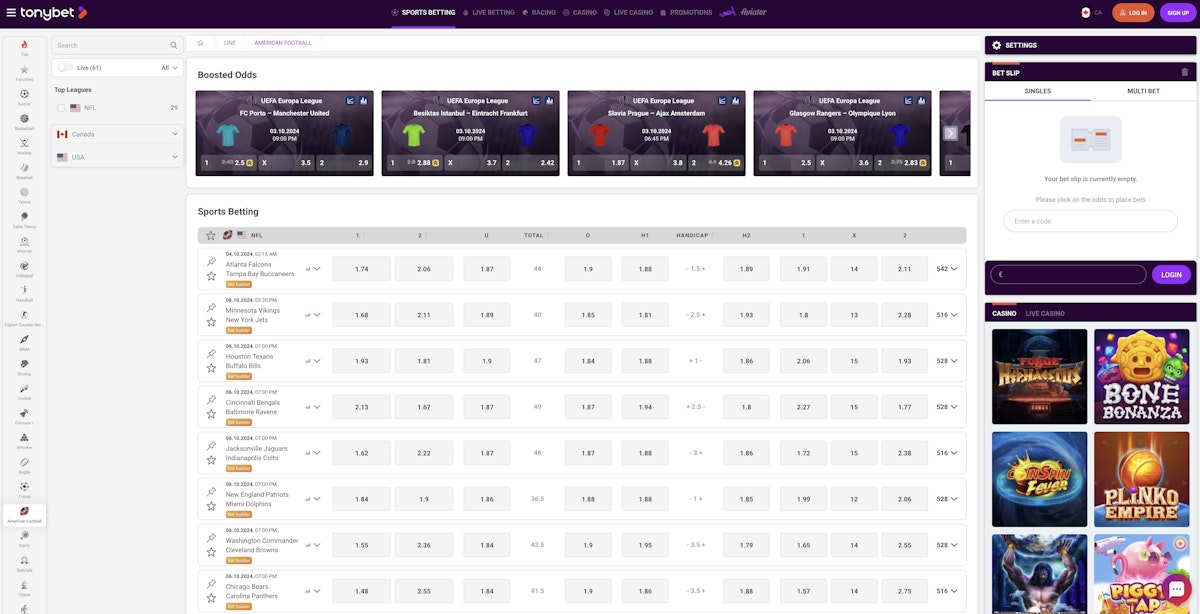Open the Bone Bonanza game thumbnail
The width and height of the screenshot is (1200, 614).
coord(1142,375)
